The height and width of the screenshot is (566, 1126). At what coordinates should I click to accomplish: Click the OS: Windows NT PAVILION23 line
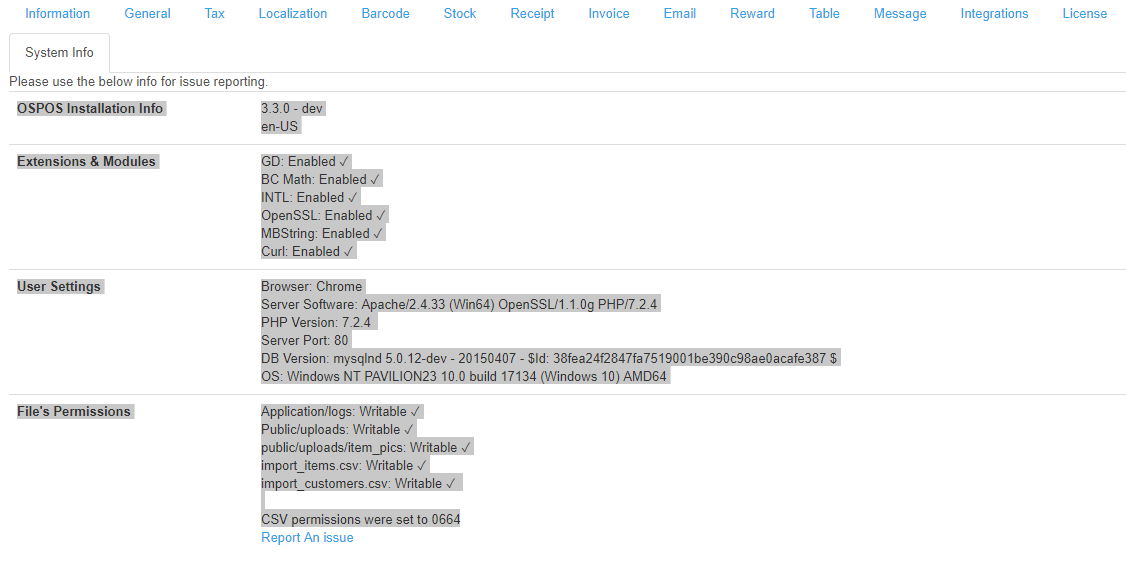(465, 376)
